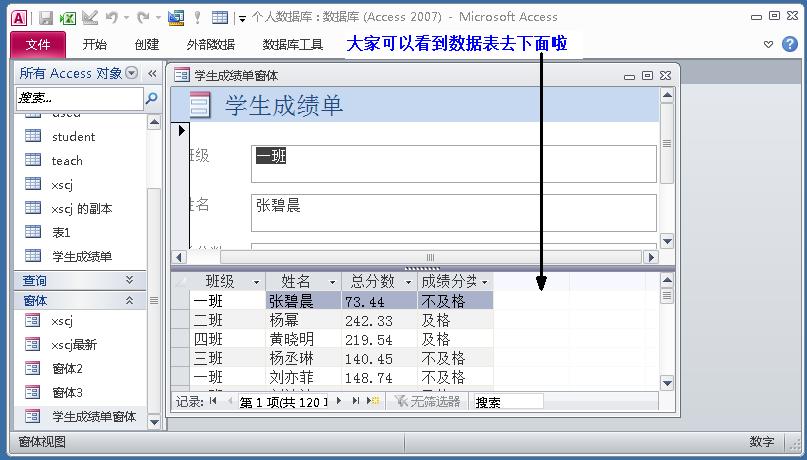This screenshot has height=460, width=807.
Task: Select the 窗体2 form
Action: [x=67, y=368]
